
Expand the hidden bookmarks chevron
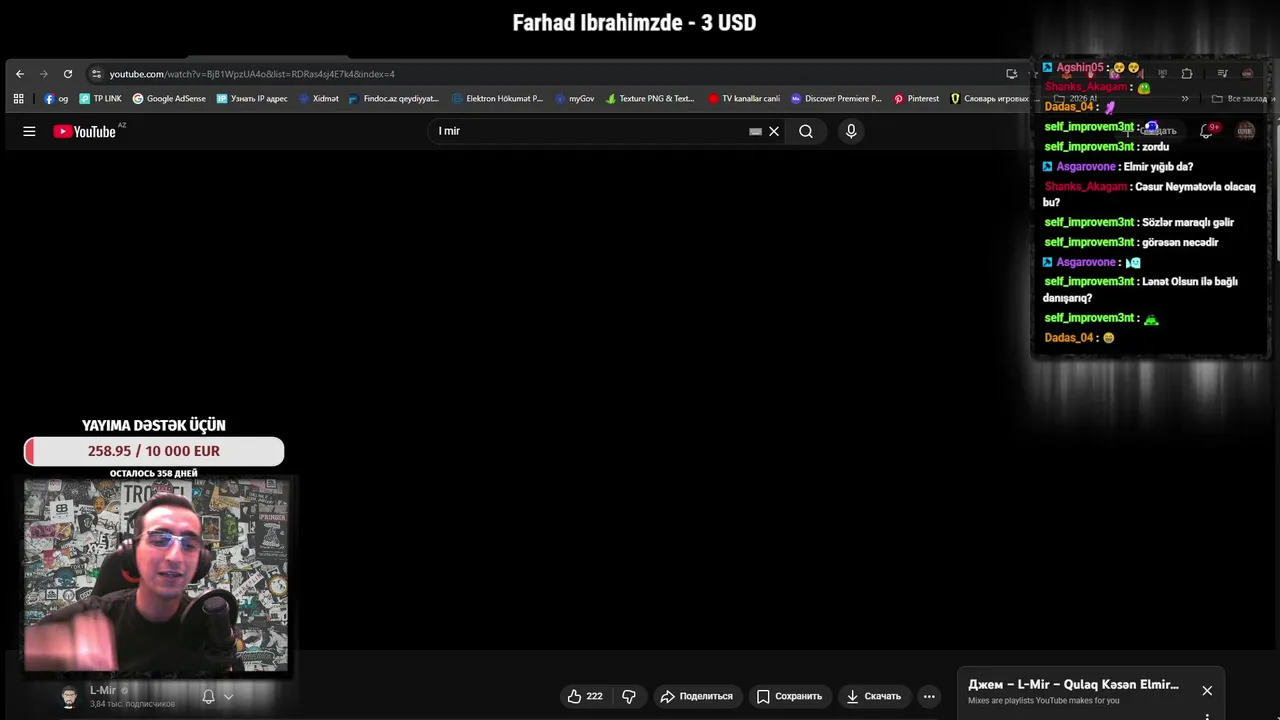(x=1185, y=99)
